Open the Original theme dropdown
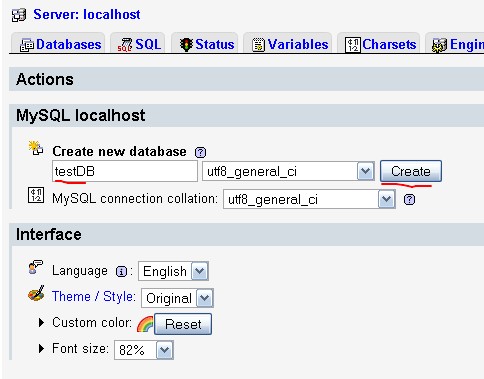Image resolution: width=484 pixels, height=379 pixels. coord(177,298)
